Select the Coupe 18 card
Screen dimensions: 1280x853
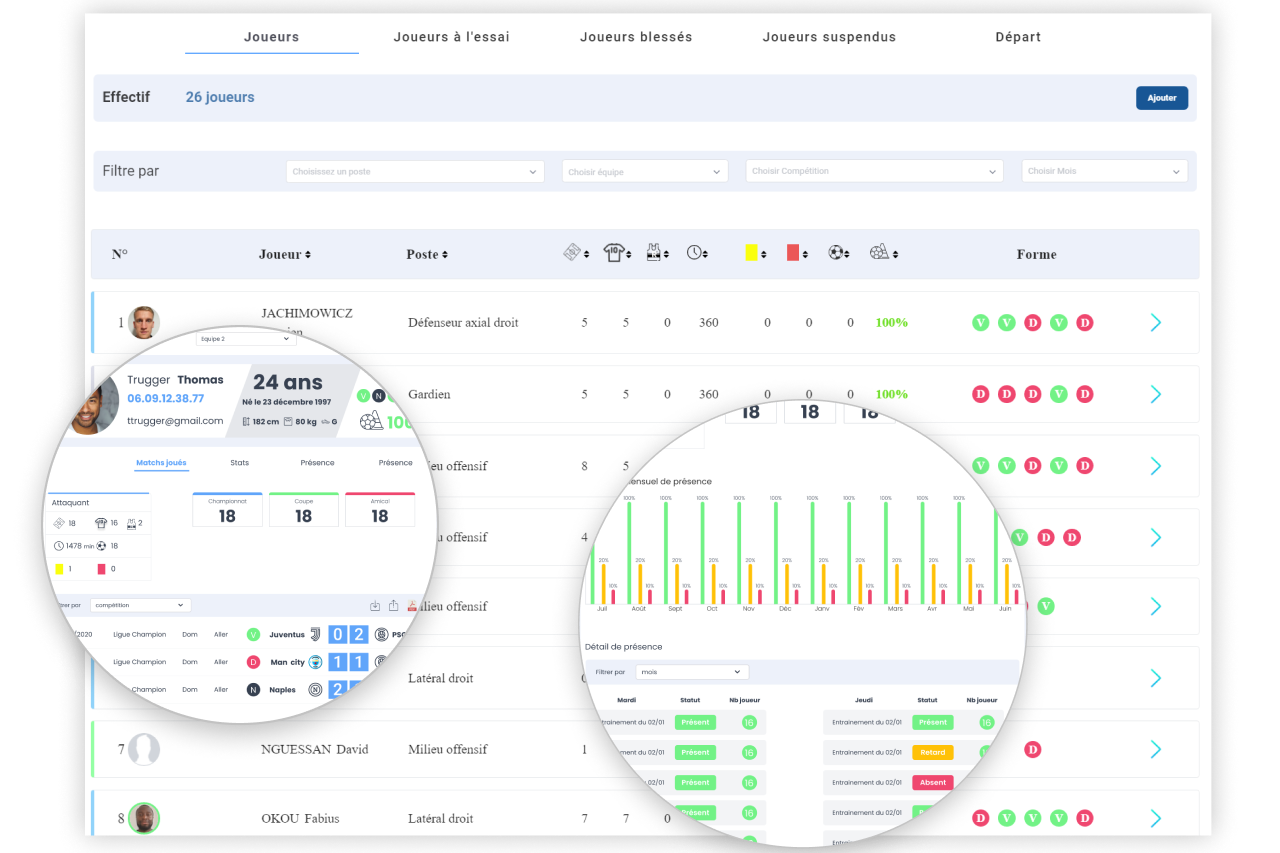[303, 509]
